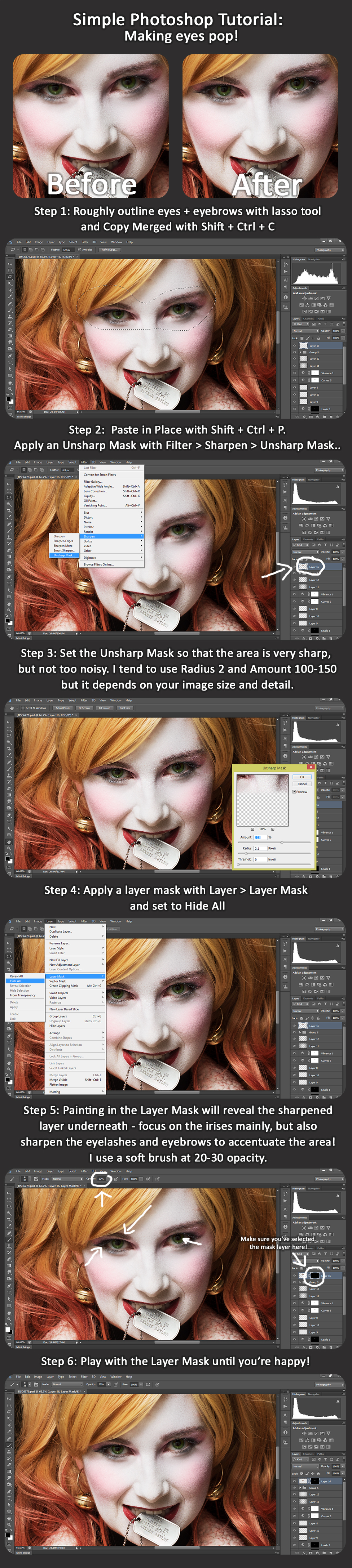The width and height of the screenshot is (352, 1568).
Task: Click brush Opacity field in Step 5 options bar
Action: coord(101,1179)
